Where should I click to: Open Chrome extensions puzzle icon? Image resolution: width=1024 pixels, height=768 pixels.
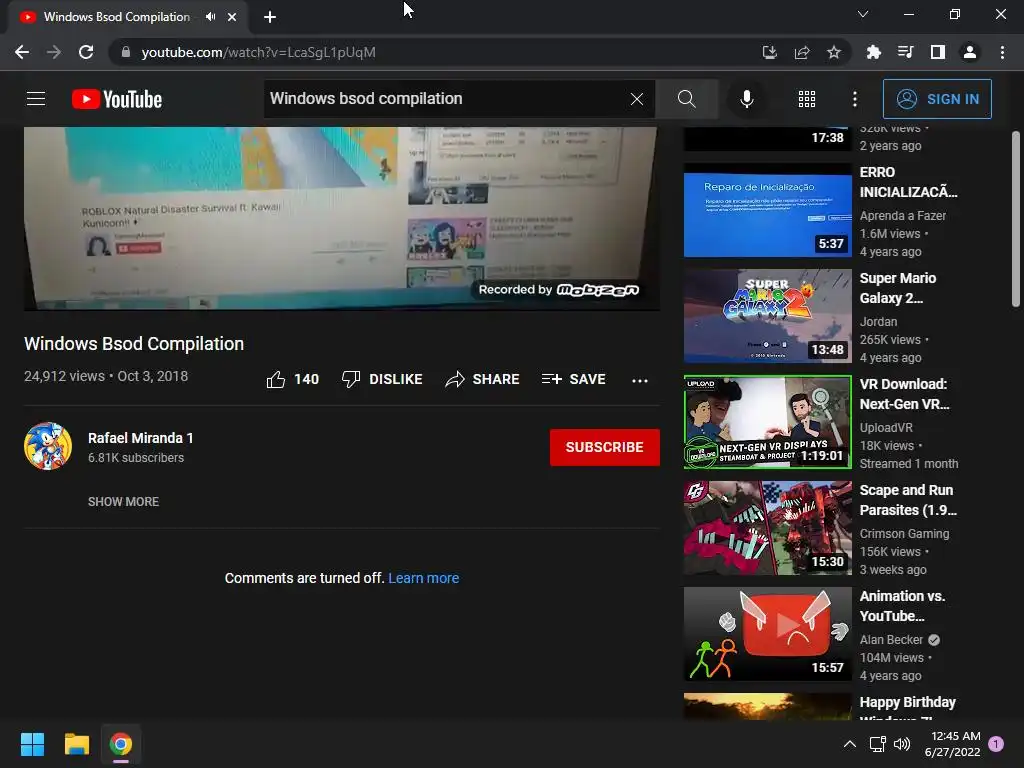point(873,52)
